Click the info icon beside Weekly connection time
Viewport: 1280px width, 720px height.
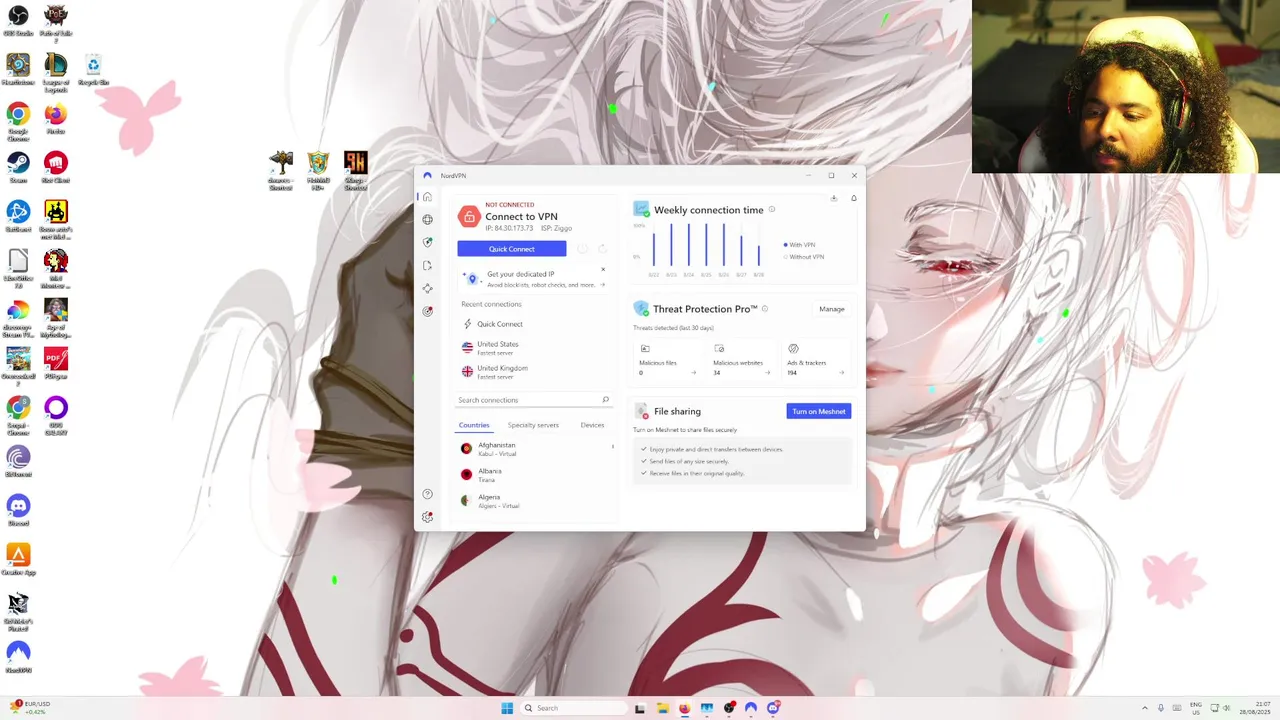point(772,210)
